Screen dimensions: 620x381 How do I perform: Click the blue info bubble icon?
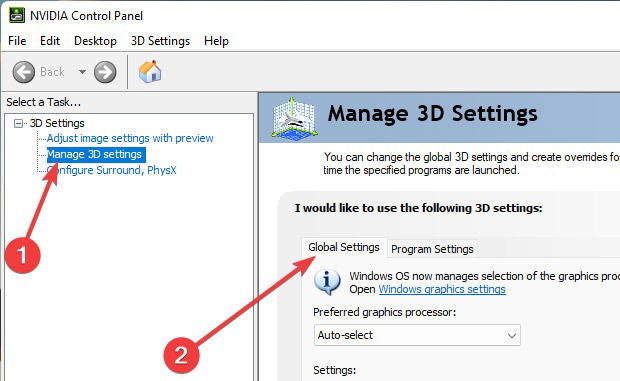(327, 282)
